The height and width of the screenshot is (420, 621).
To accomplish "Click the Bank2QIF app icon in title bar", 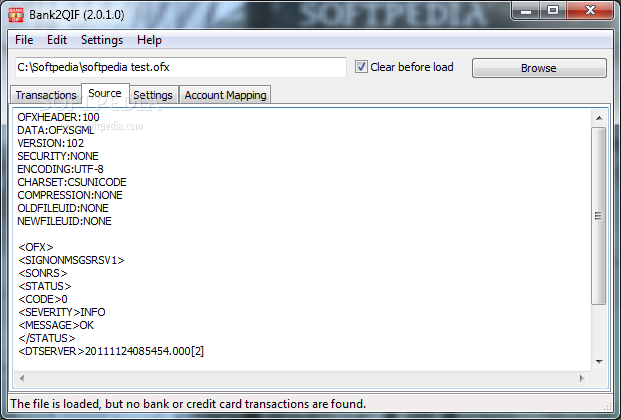I will pyautogui.click(x=16, y=15).
